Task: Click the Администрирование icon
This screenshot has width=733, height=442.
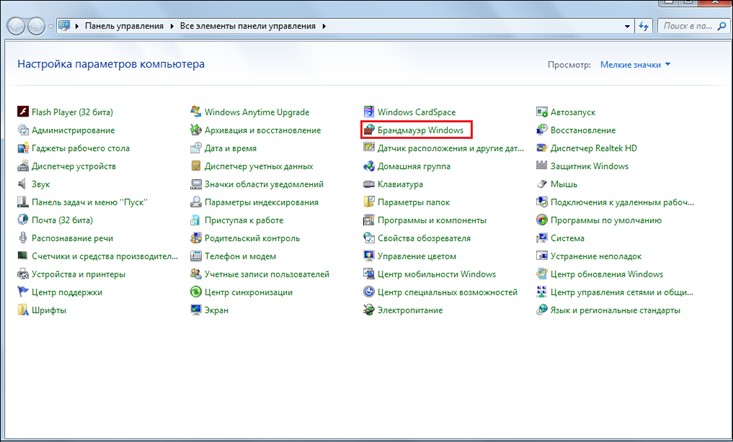Action: (x=23, y=130)
